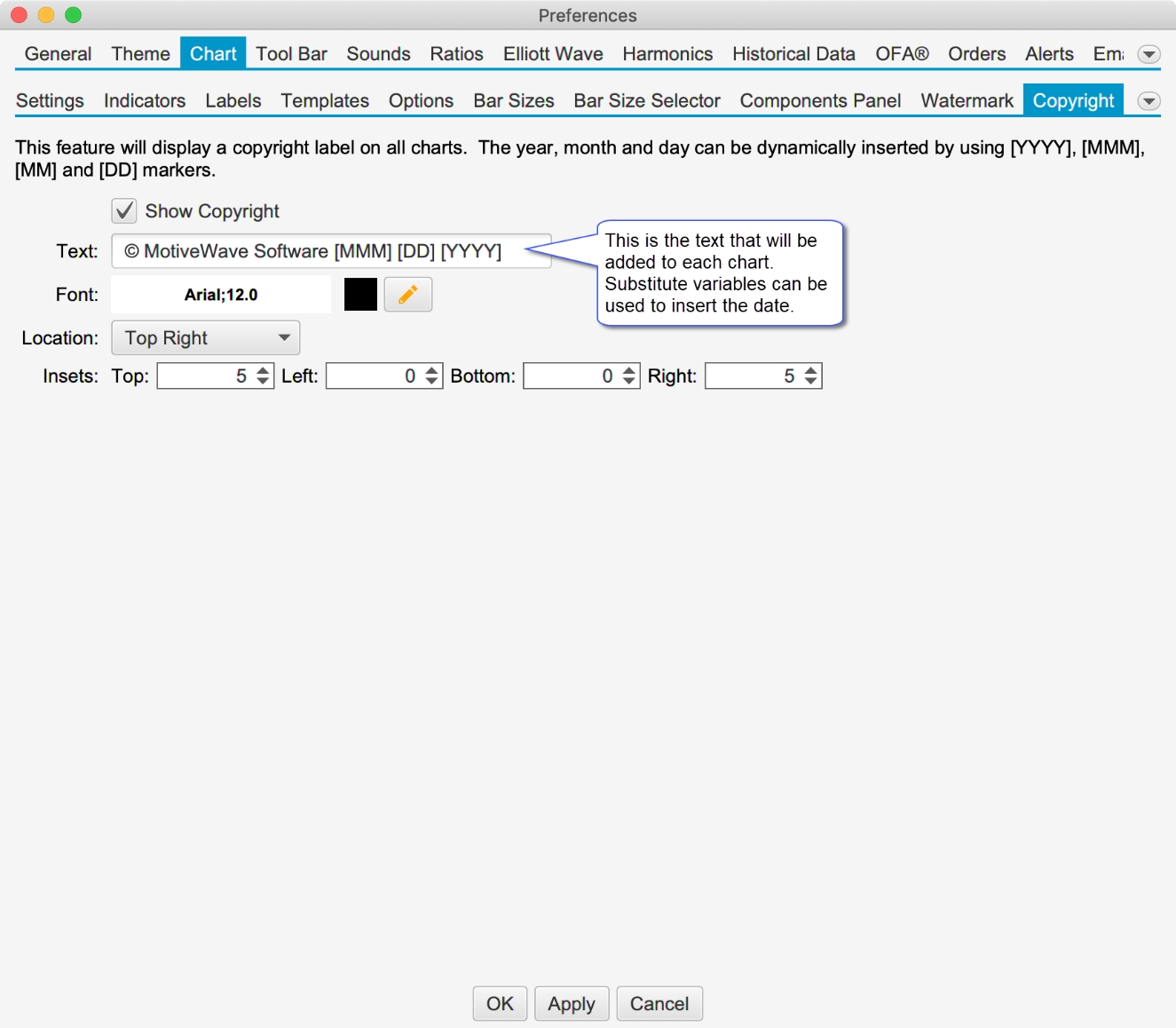1176x1028 pixels.
Task: Open the Sounds tab
Action: click(x=379, y=54)
